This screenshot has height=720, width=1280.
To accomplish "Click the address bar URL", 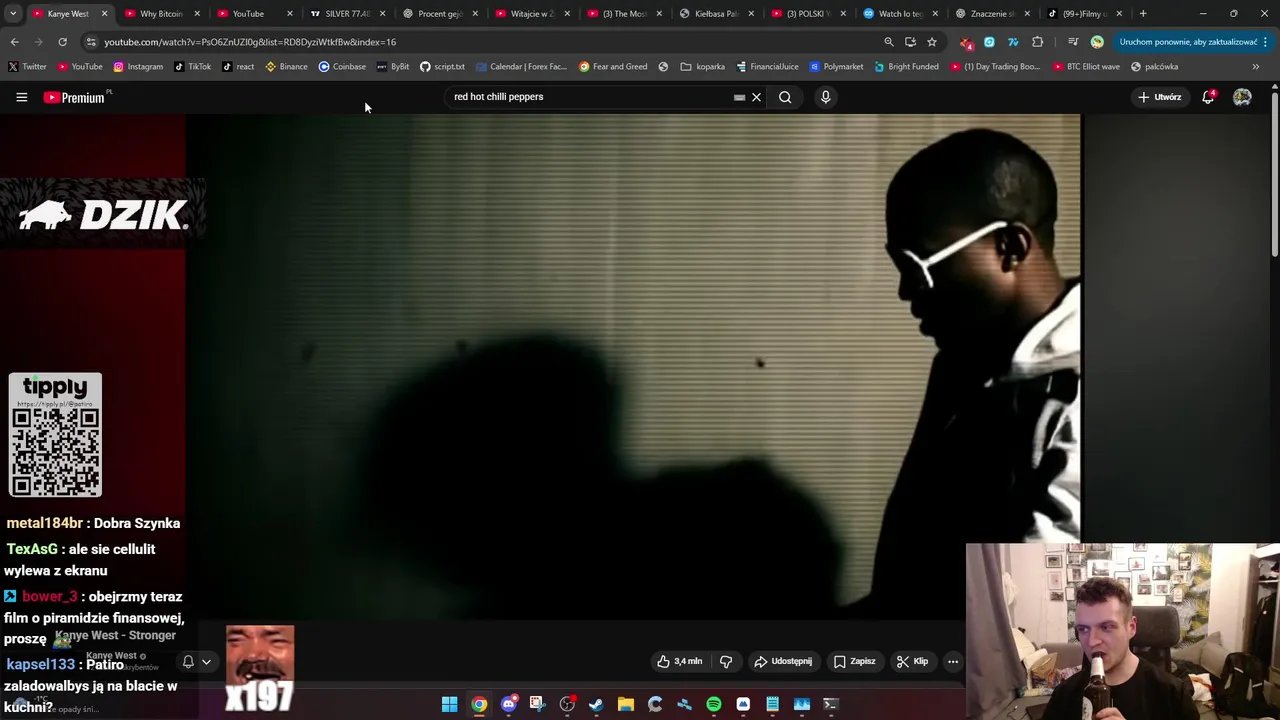I will click(x=250, y=42).
